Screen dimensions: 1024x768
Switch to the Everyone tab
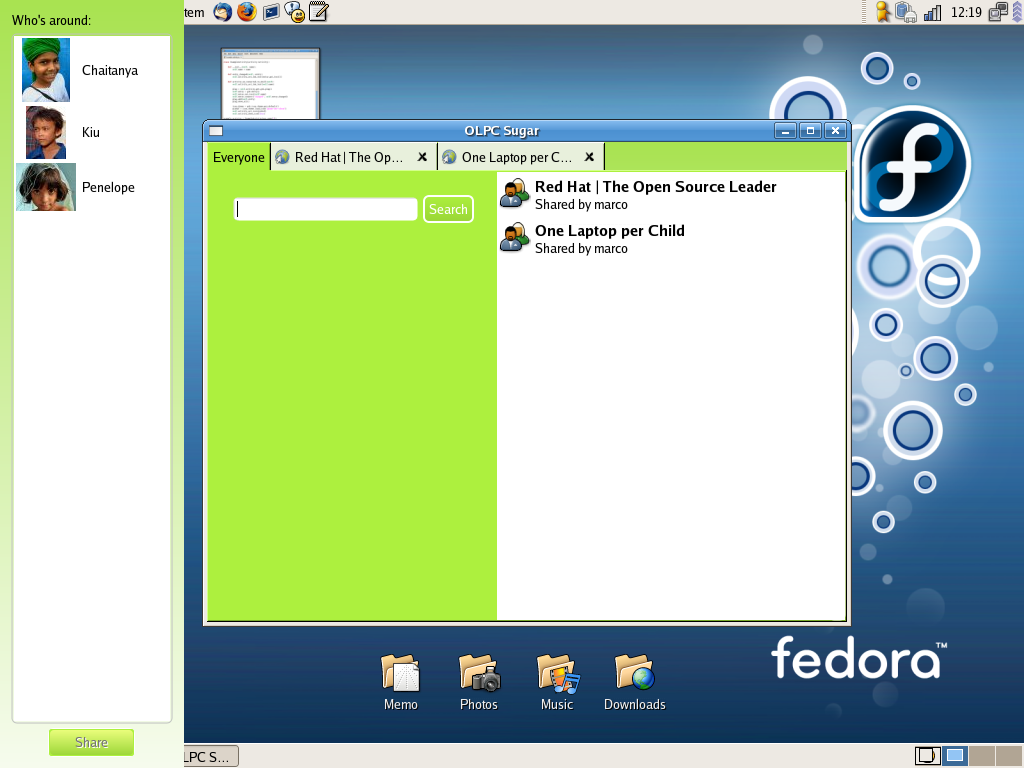pyautogui.click(x=239, y=157)
